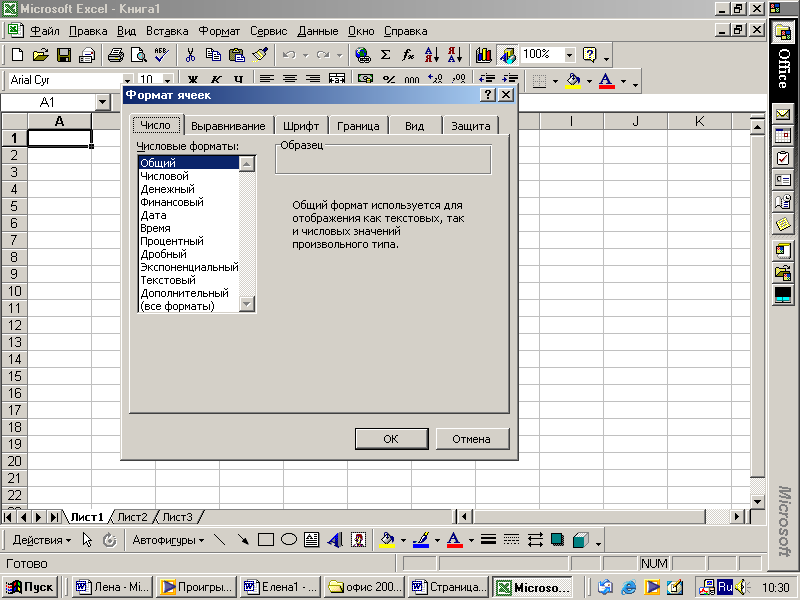Select Дата format in the list
800x600 pixels.
[189, 215]
